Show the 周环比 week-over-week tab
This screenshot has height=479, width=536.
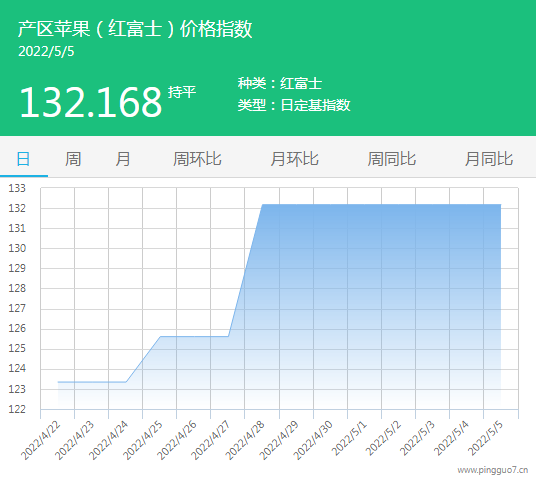tap(197, 159)
